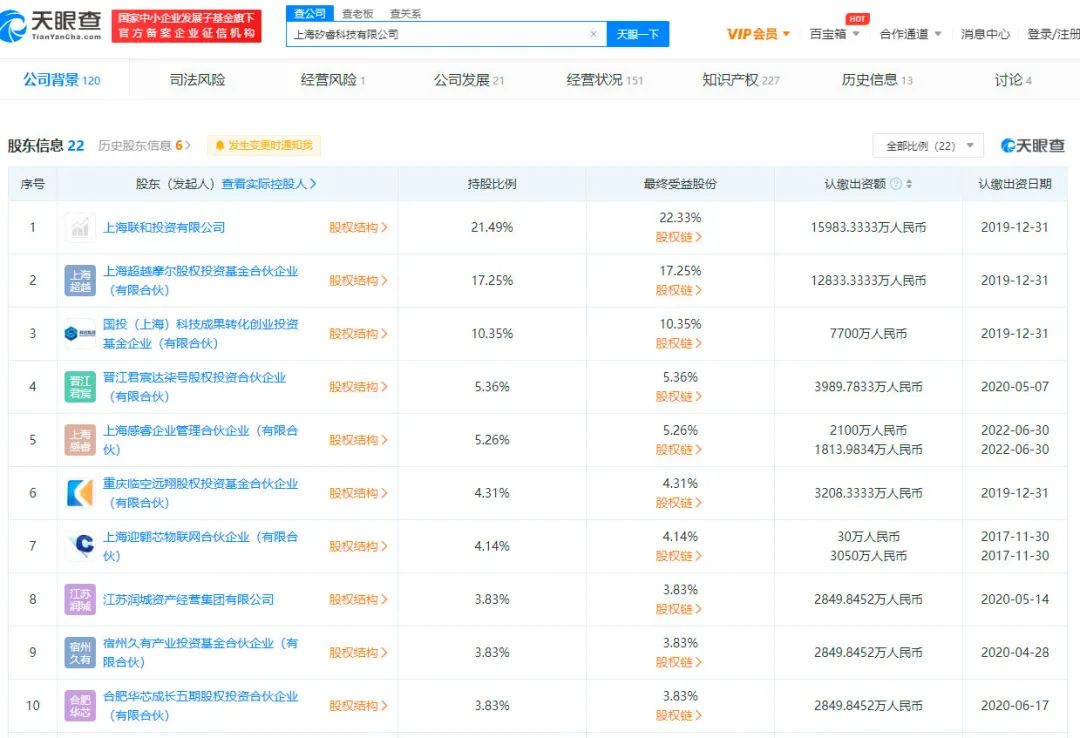The image size is (1080, 738).
Task: Switch to the 查关系 search tab
Action: 405,14
